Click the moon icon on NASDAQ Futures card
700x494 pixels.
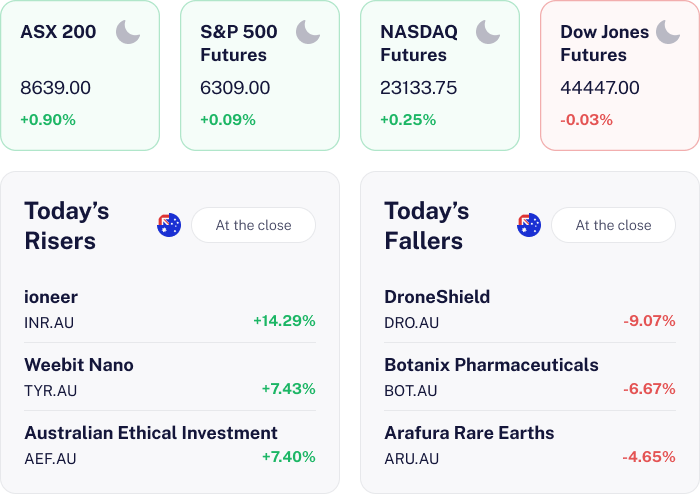(488, 32)
